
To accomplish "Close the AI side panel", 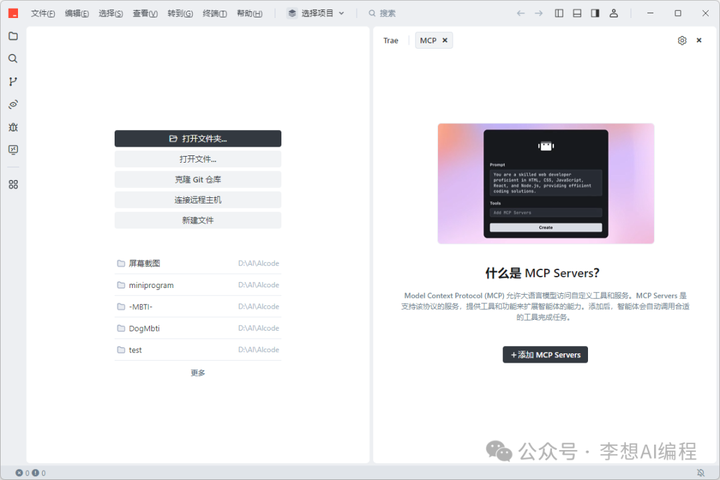I will coord(699,40).
